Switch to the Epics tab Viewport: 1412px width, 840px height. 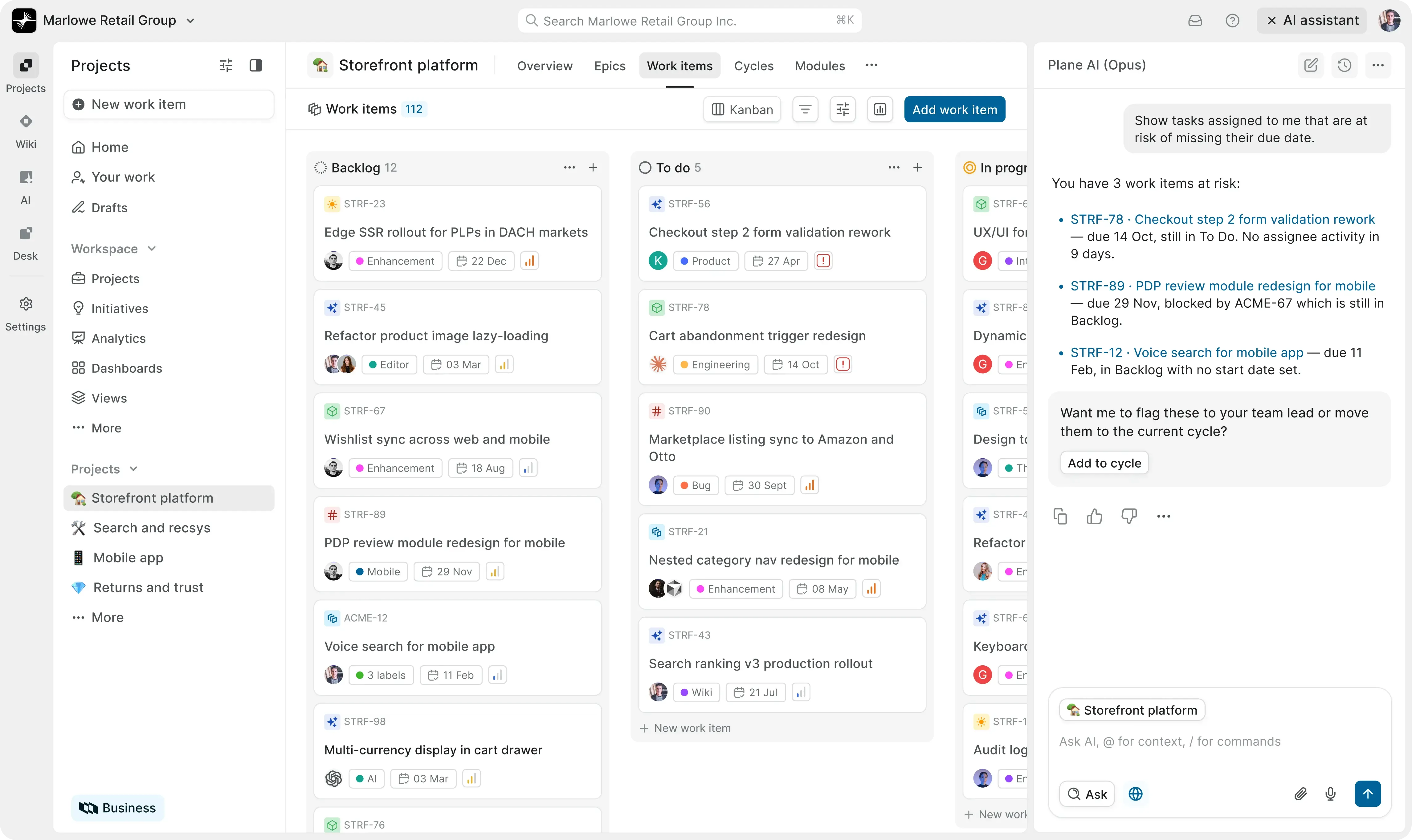click(610, 66)
